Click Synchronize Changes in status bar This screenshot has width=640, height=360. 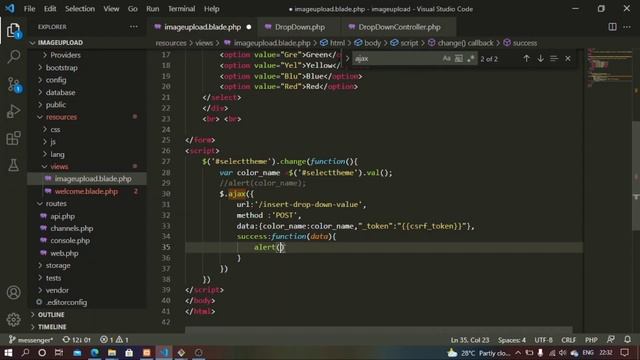pos(76,340)
